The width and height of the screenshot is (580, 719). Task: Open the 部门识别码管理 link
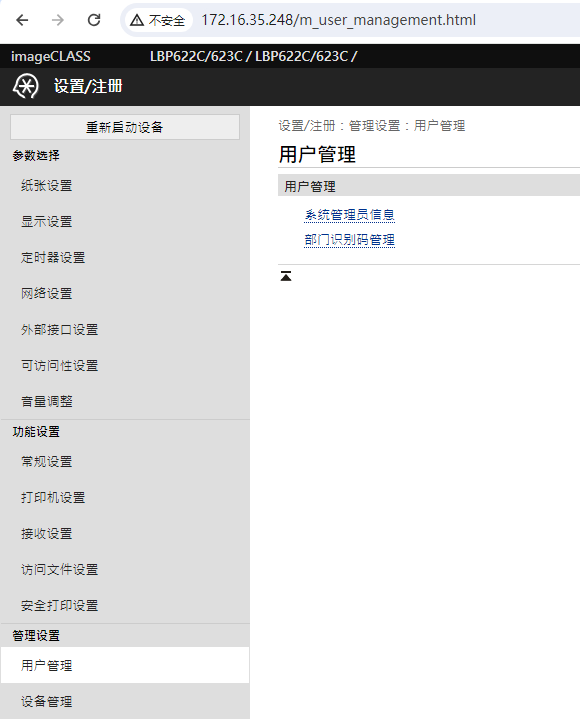click(x=349, y=239)
